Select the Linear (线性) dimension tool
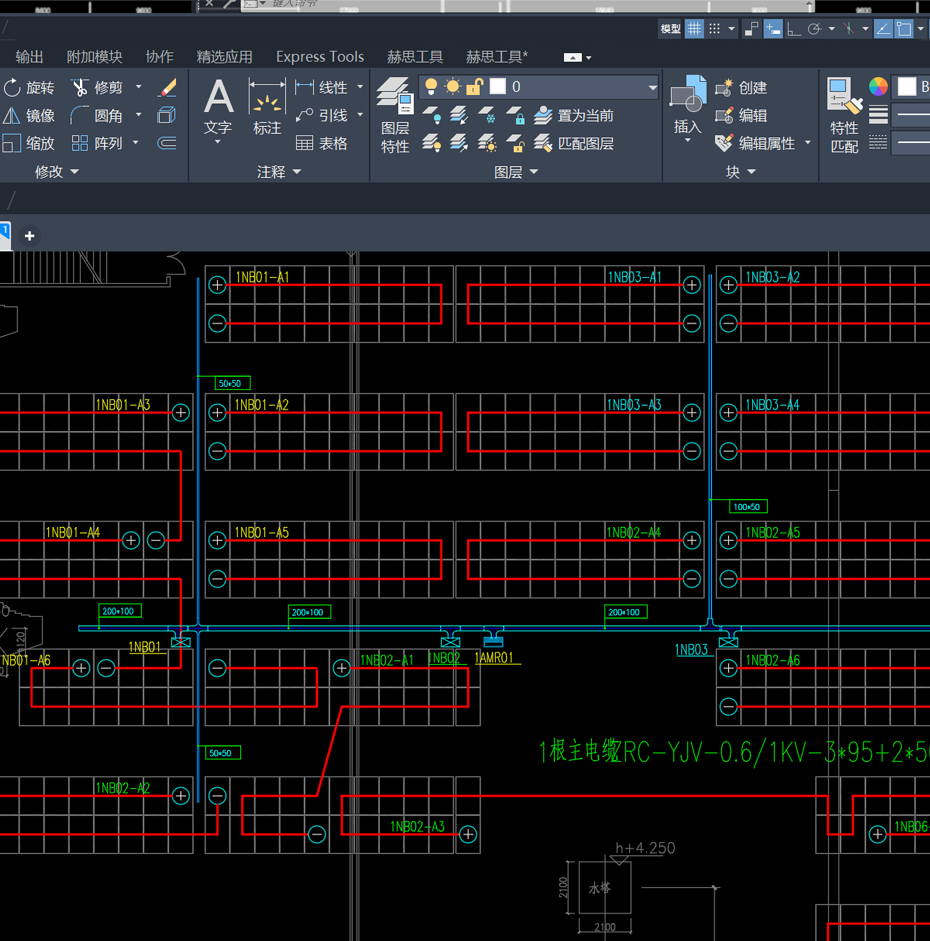The height and width of the screenshot is (941, 930). click(x=322, y=88)
